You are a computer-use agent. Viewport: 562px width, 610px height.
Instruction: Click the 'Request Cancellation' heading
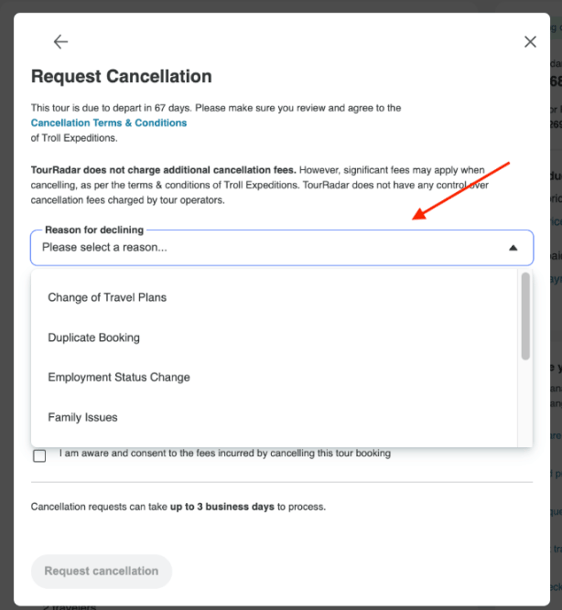tap(121, 76)
